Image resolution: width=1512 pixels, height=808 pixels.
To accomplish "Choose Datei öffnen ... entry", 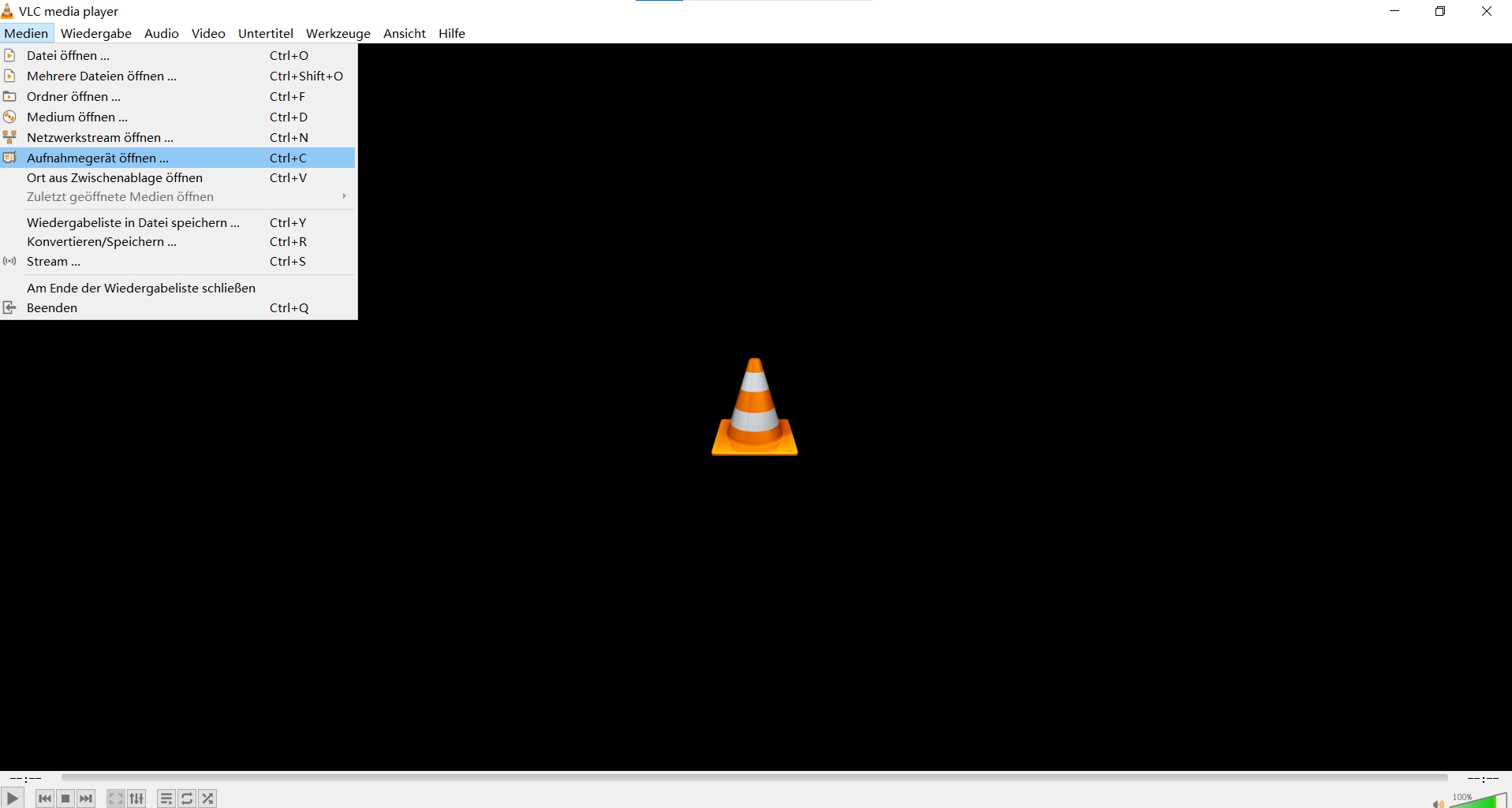I will point(178,55).
